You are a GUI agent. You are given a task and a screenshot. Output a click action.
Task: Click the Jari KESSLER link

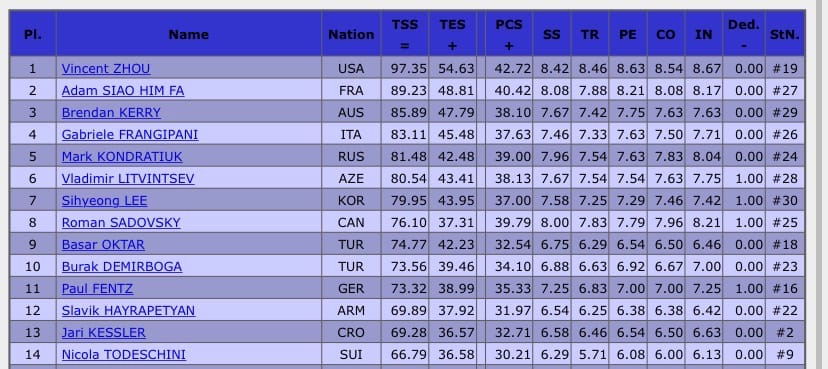point(104,333)
